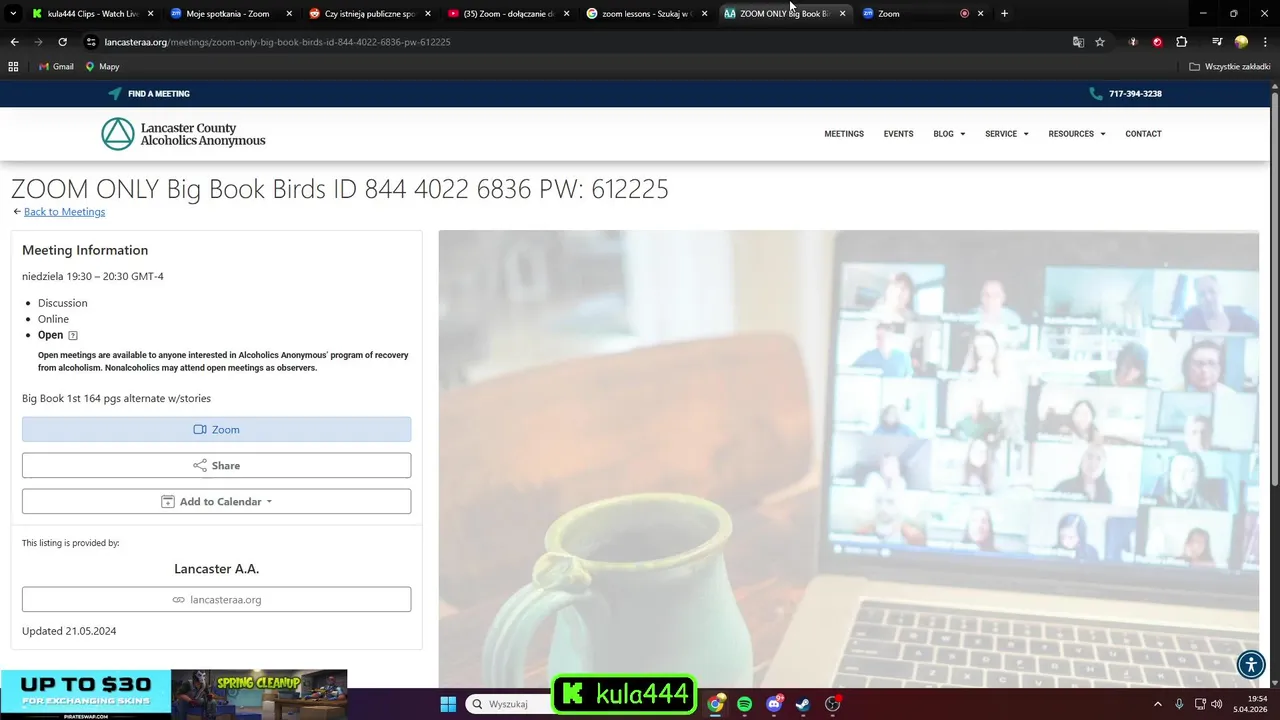Image resolution: width=1280 pixels, height=720 pixels.
Task: Click the phone icon beside 717-394-3238
Action: tap(1096, 93)
